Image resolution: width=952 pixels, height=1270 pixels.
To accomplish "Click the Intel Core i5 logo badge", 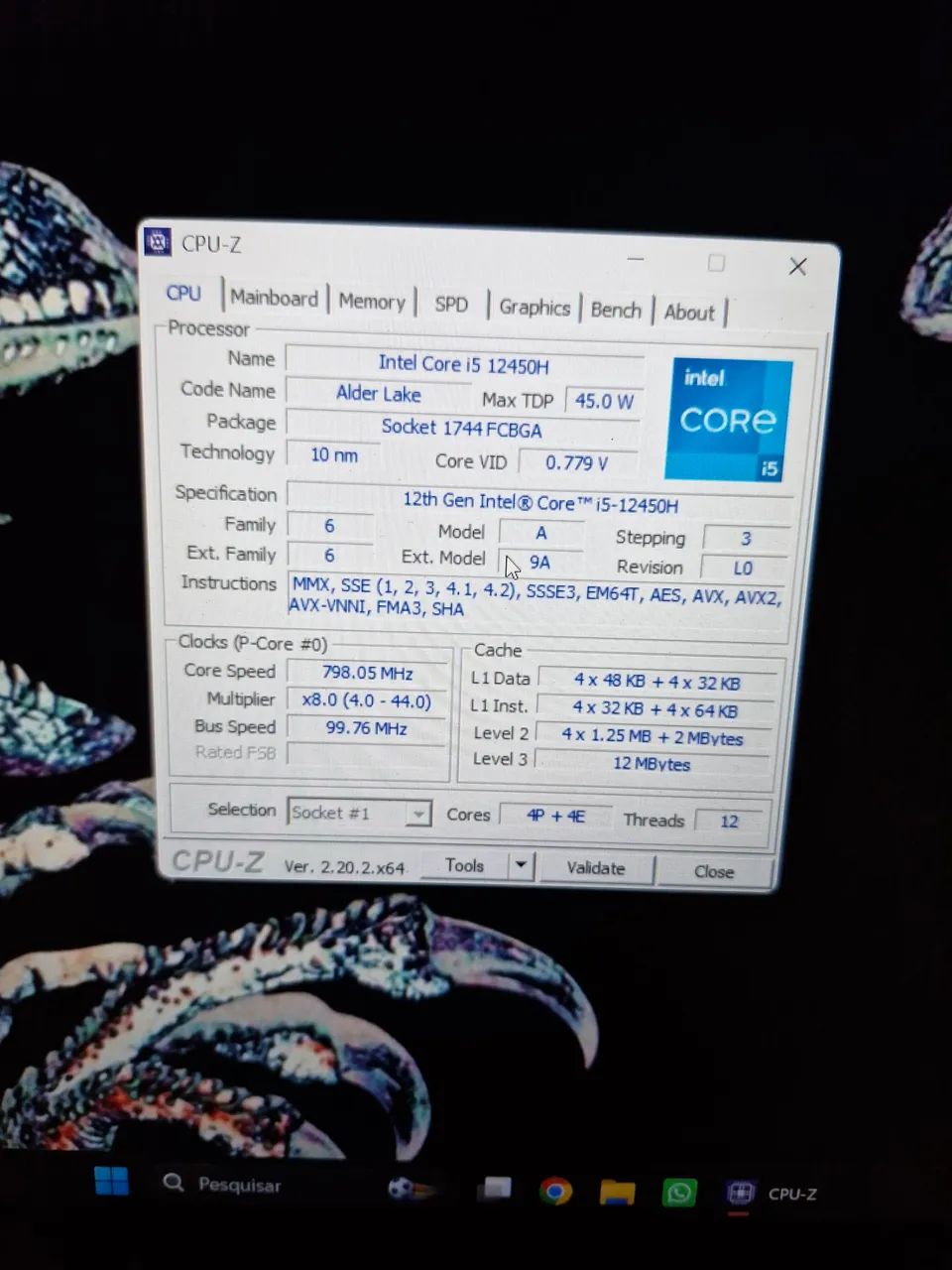I will tap(729, 420).
